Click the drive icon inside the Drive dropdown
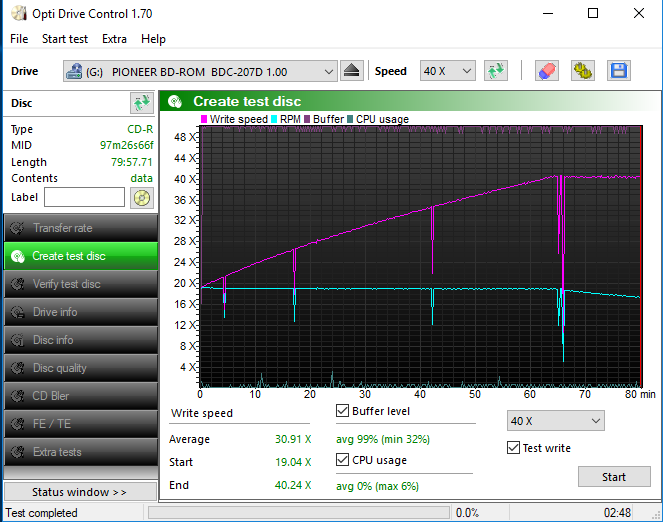Viewport: 663px width, 522px height. point(74,71)
